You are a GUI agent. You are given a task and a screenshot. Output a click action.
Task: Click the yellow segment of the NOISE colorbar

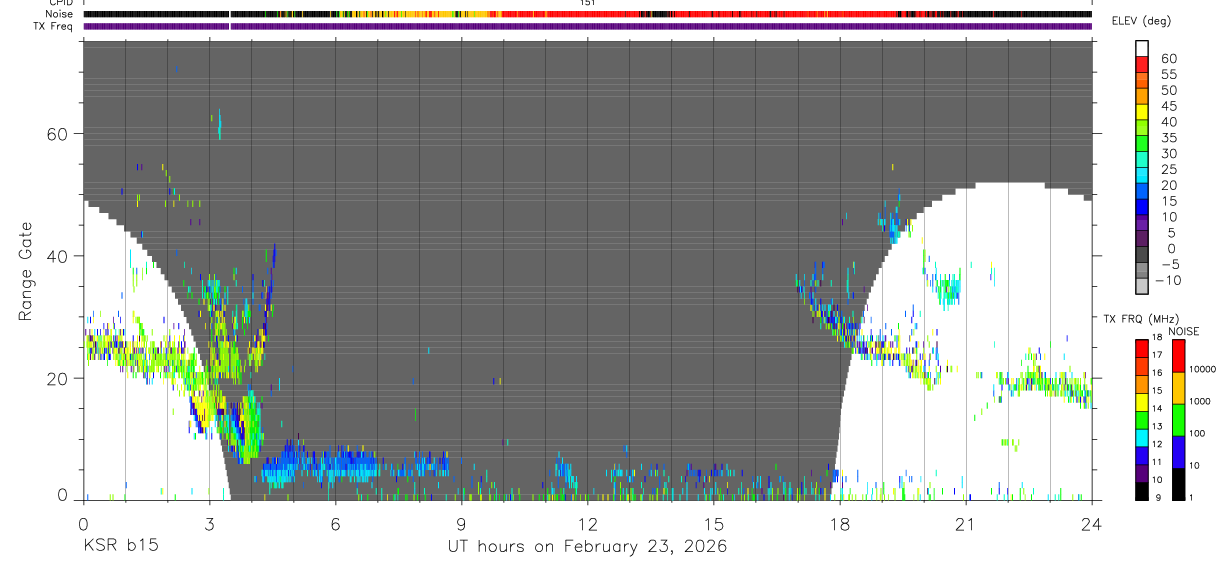(1178, 388)
